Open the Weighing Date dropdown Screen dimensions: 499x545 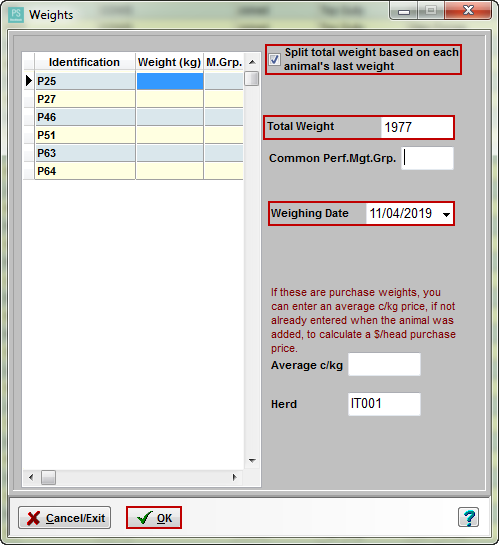click(x=447, y=214)
